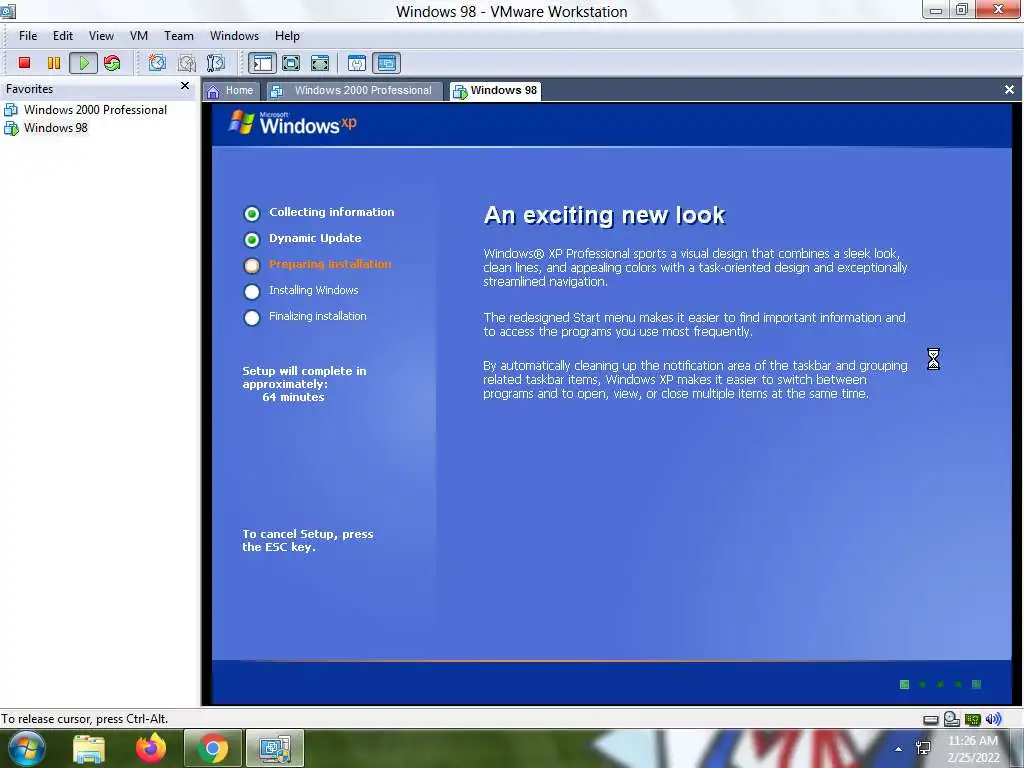Click the network adapter status icon
Image resolution: width=1024 pixels, height=768 pixels.
click(x=973, y=720)
